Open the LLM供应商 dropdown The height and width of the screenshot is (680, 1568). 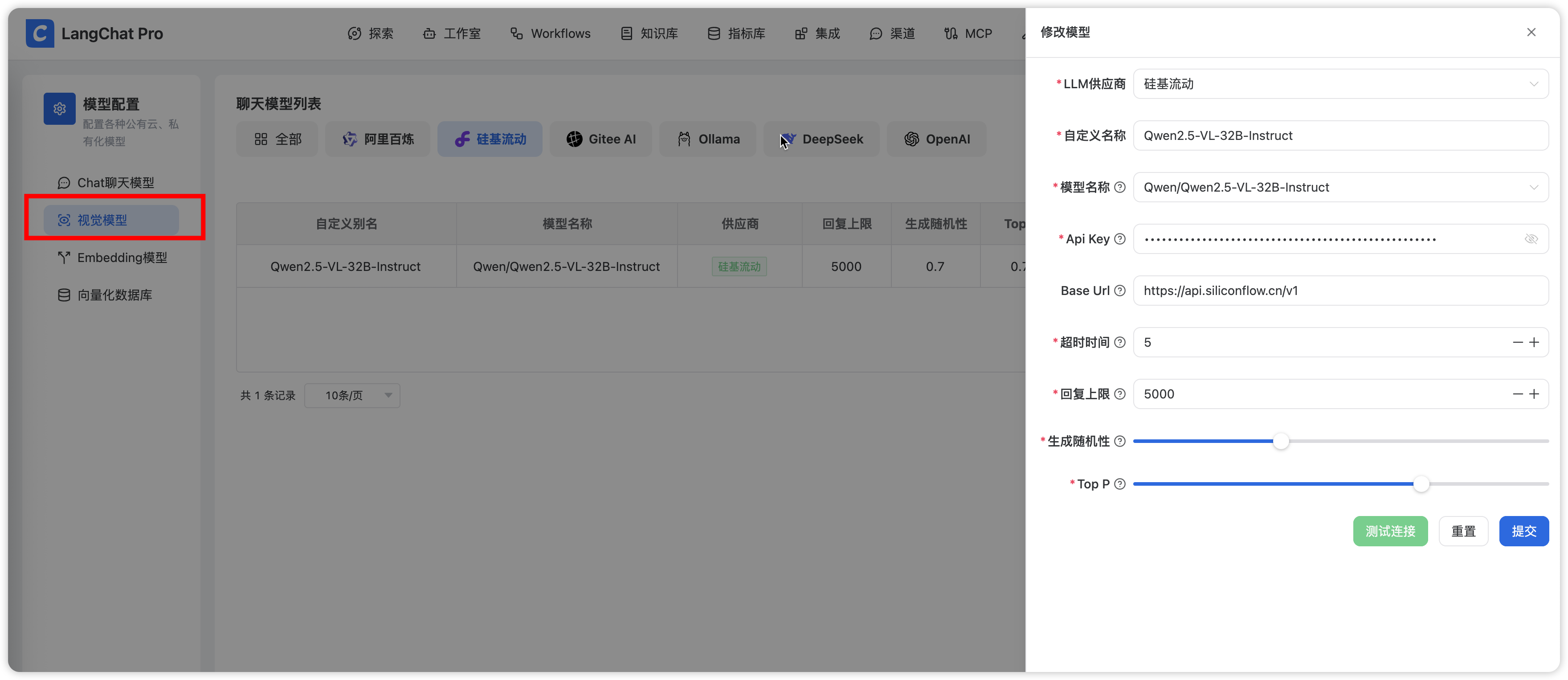coord(1340,84)
